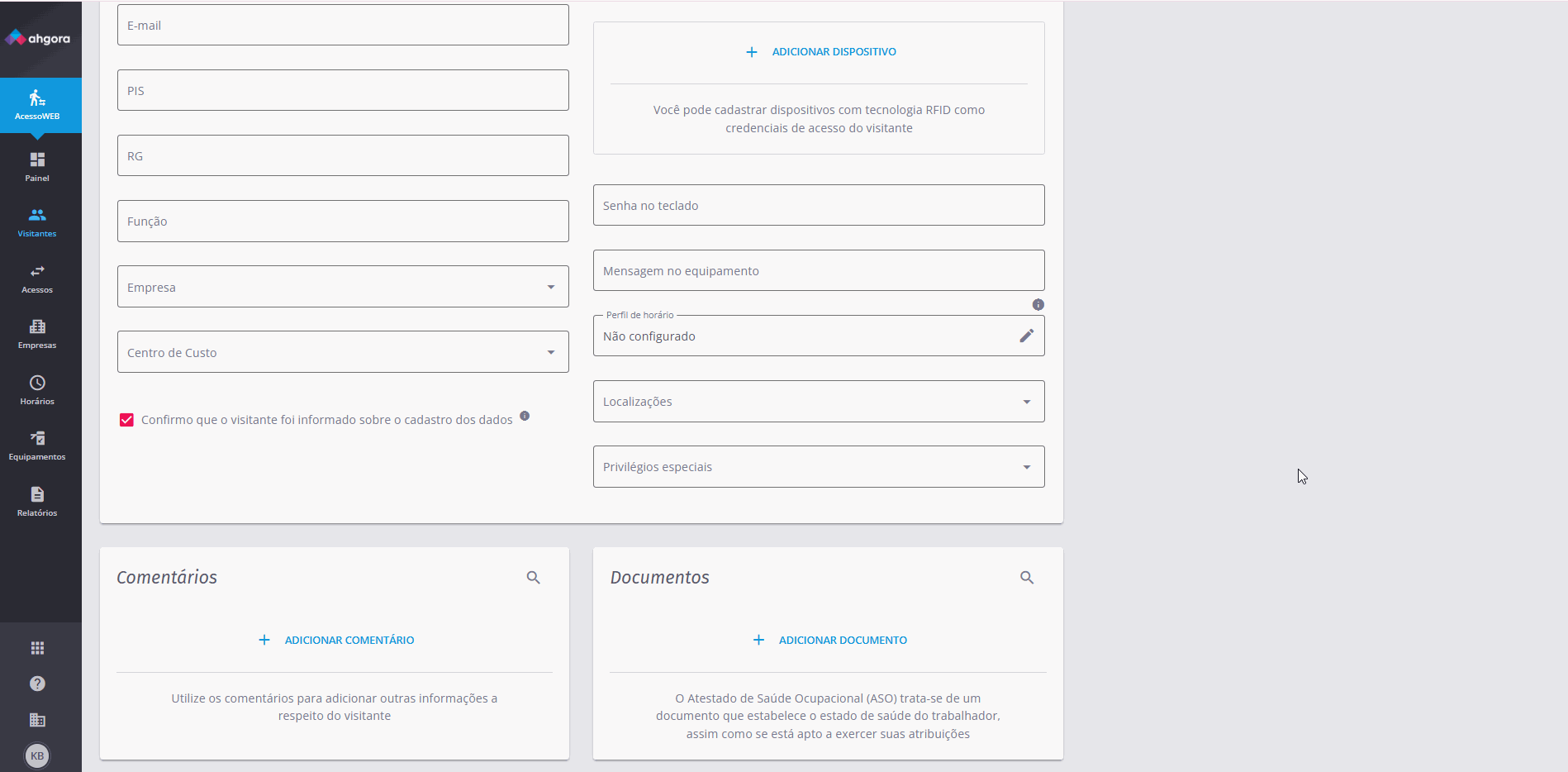The image size is (1568, 772).
Task: Open the Equipamentos section
Action: point(37,446)
